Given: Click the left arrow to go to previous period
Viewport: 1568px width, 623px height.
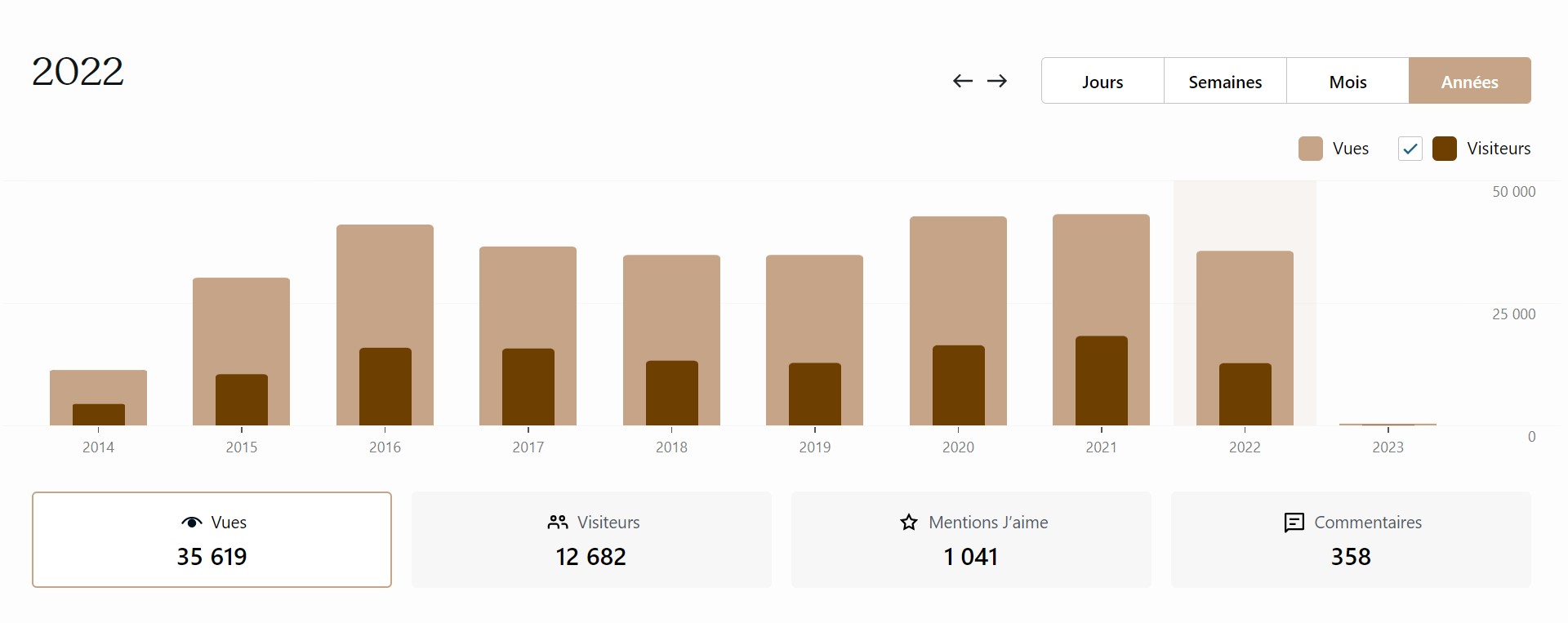Looking at the screenshot, I should [963, 81].
